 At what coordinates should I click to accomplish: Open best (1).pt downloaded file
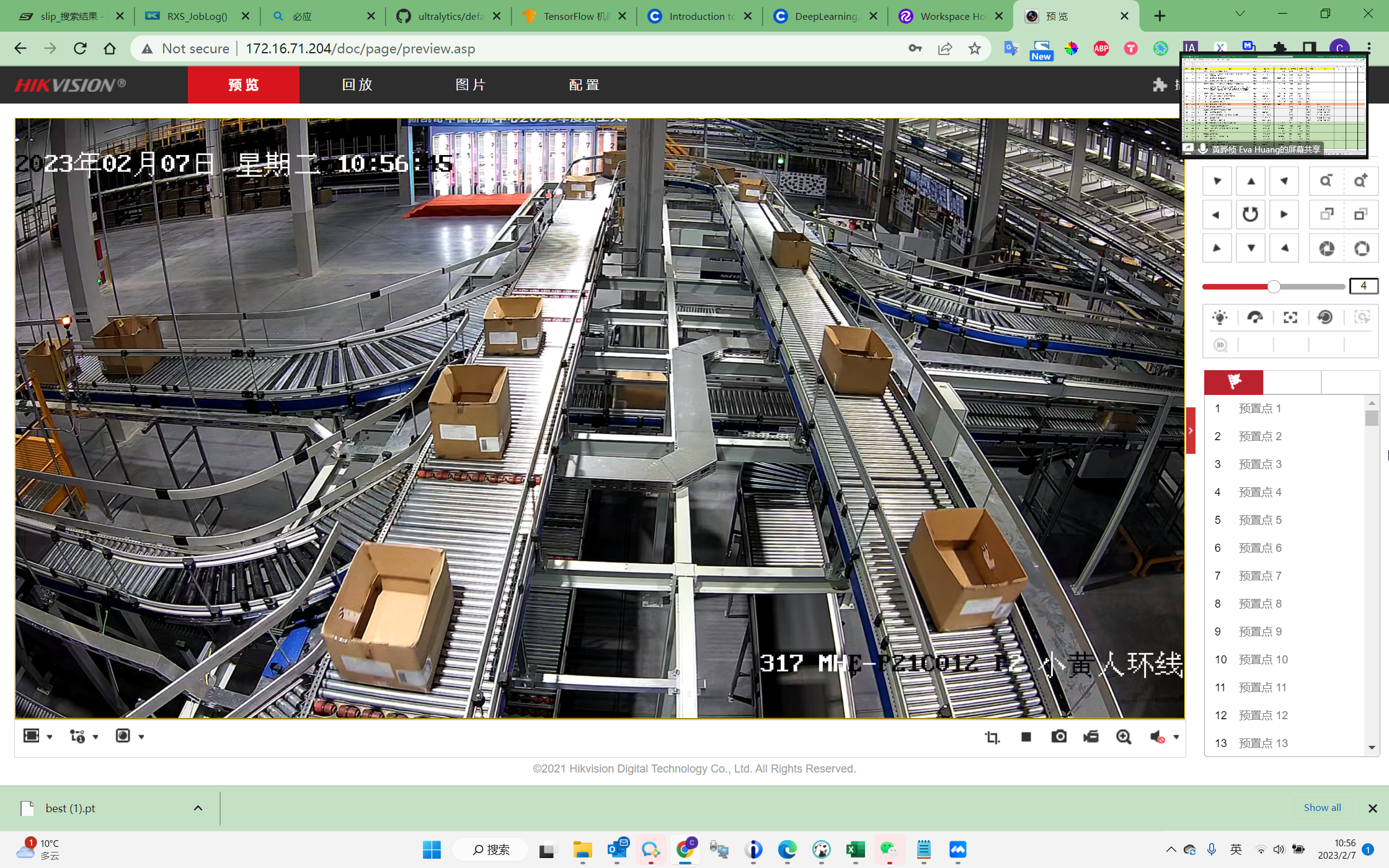(70, 808)
